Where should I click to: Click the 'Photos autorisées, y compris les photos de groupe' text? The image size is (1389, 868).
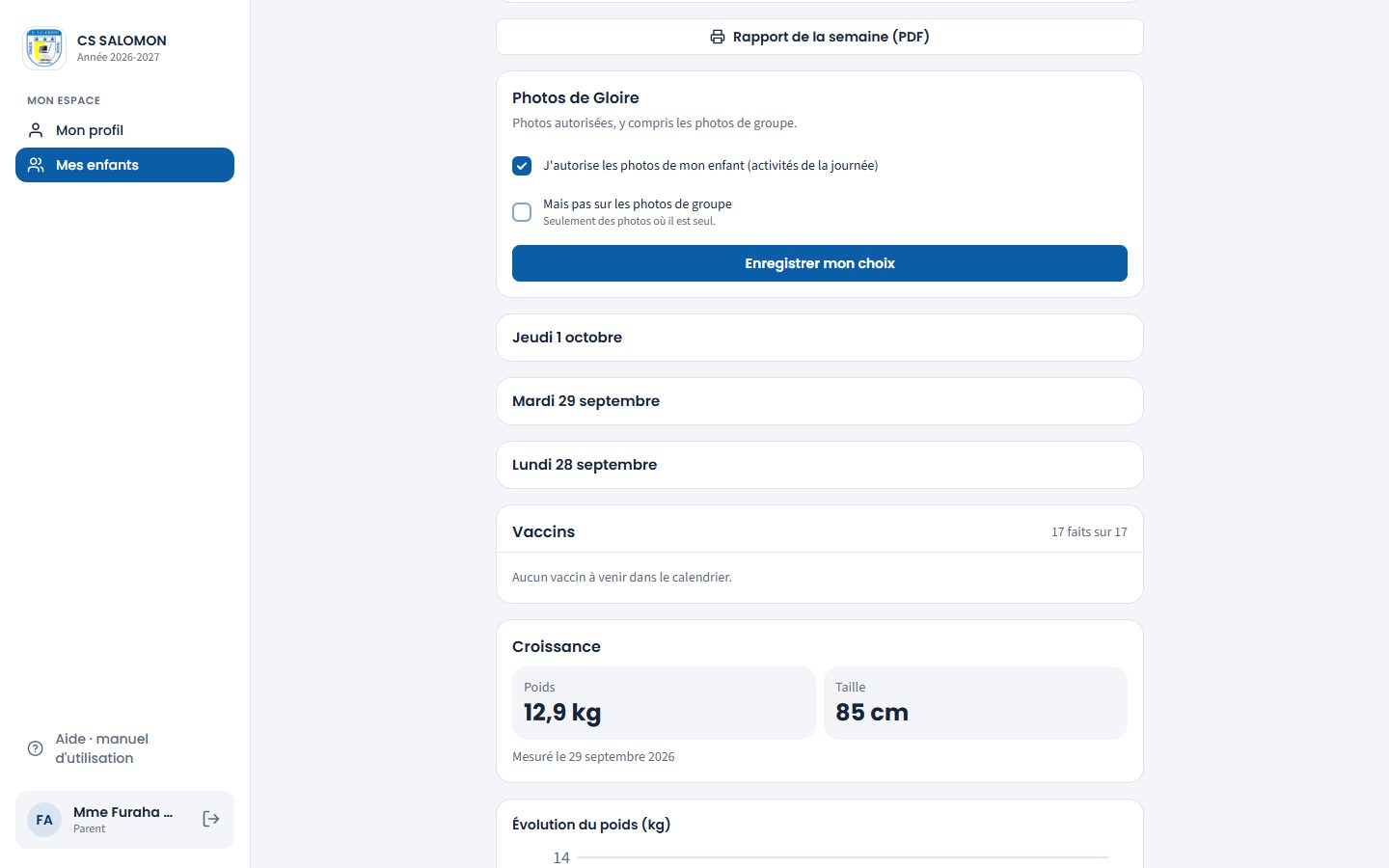(655, 123)
